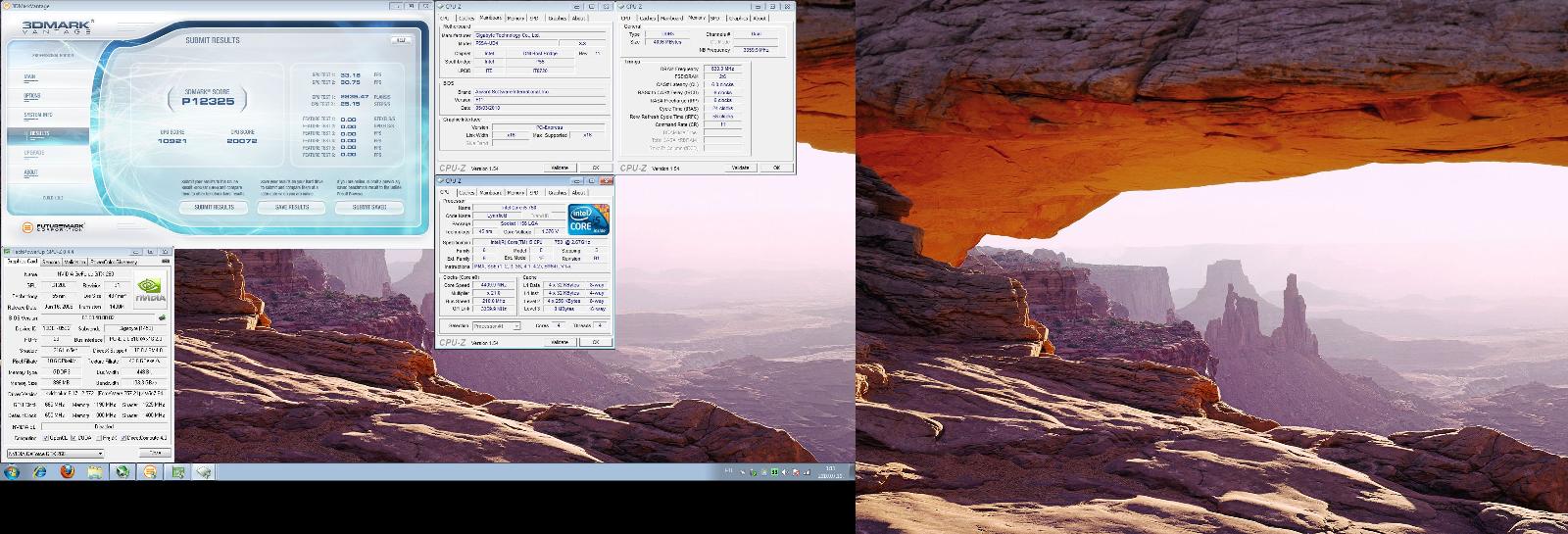The width and height of the screenshot is (1568, 534).
Task: Click Validate in CPU-Z Mainboard window
Action: (x=559, y=168)
